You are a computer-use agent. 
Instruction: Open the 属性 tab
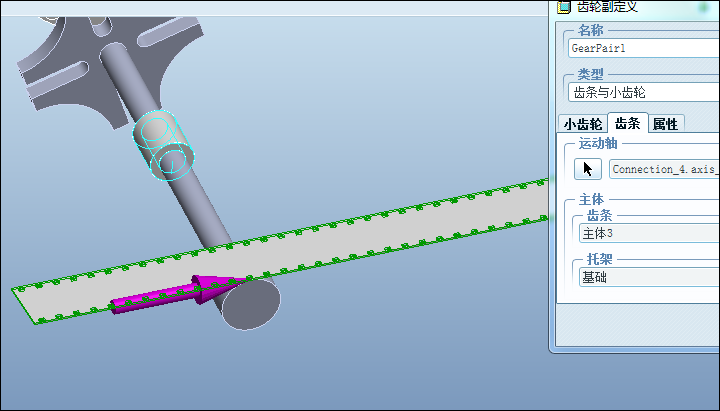[x=665, y=124]
